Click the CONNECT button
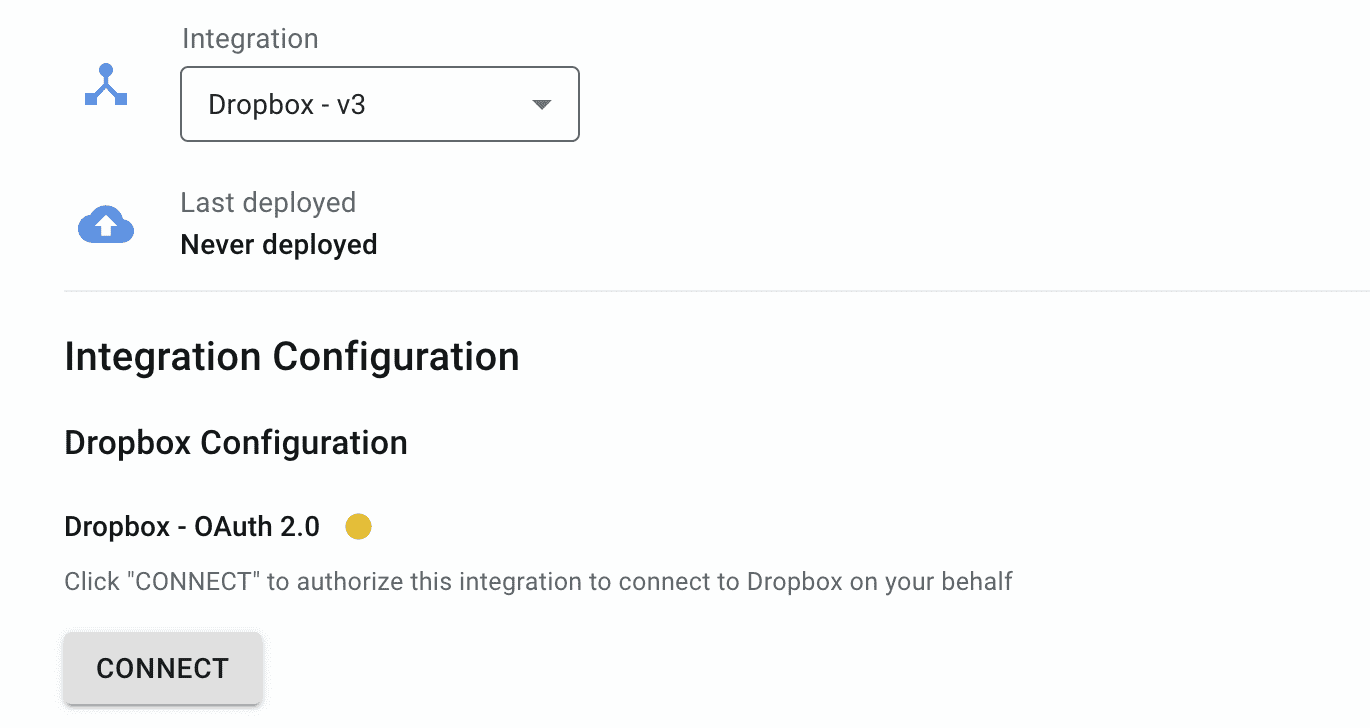Viewport: 1370px width, 728px height. click(x=163, y=668)
